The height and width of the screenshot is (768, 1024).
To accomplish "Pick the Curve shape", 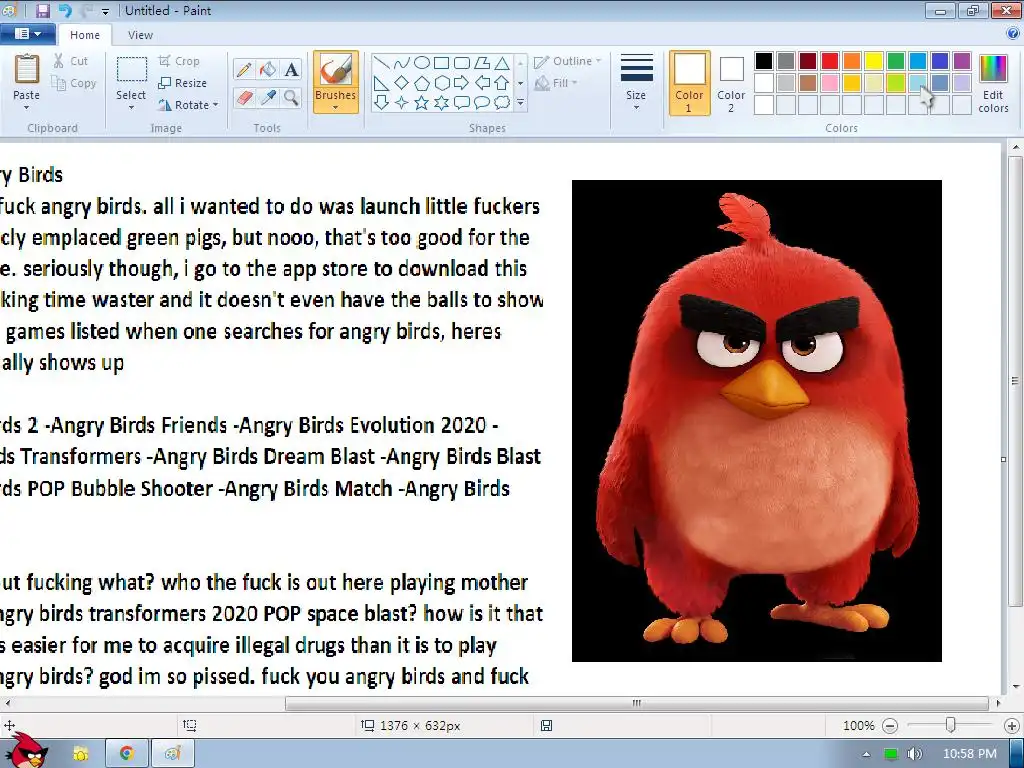I will (402, 63).
